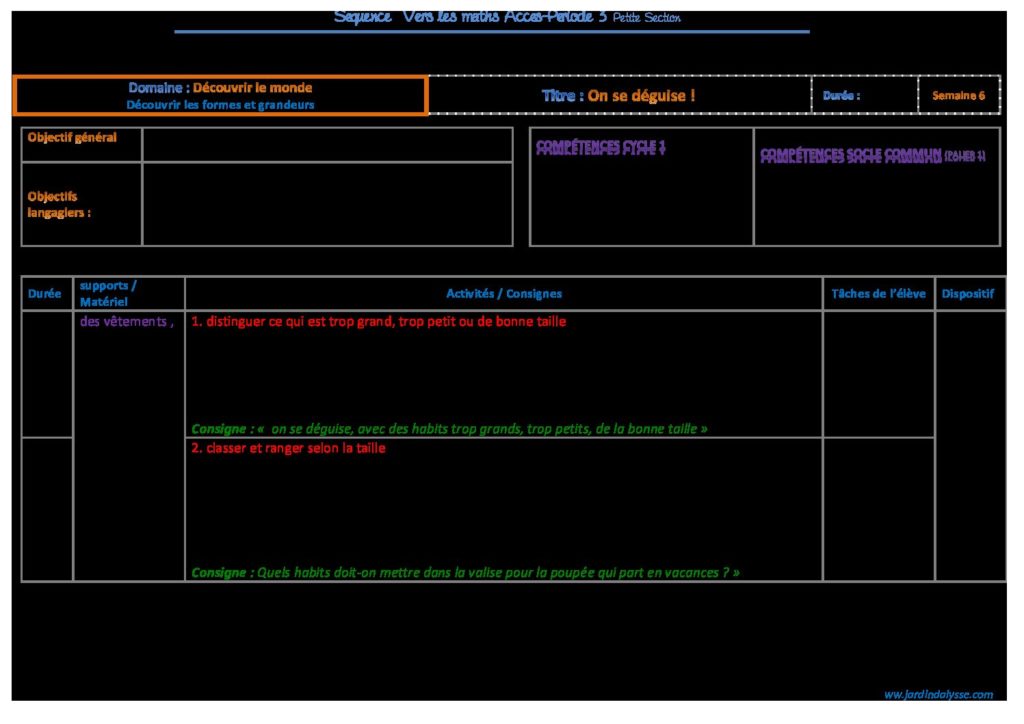The height and width of the screenshot is (724, 1024).
Task: Click the 'Objectif général' label
Action: click(72, 138)
